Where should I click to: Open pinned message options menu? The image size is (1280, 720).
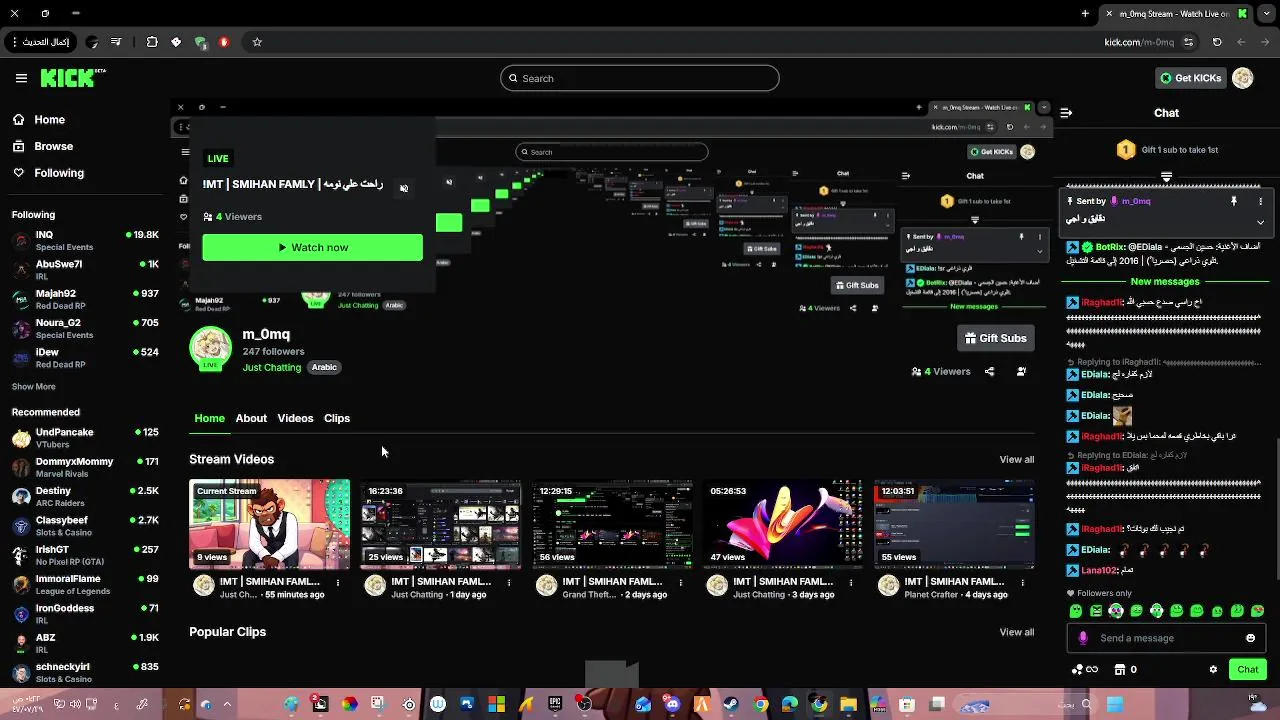click(x=1260, y=201)
